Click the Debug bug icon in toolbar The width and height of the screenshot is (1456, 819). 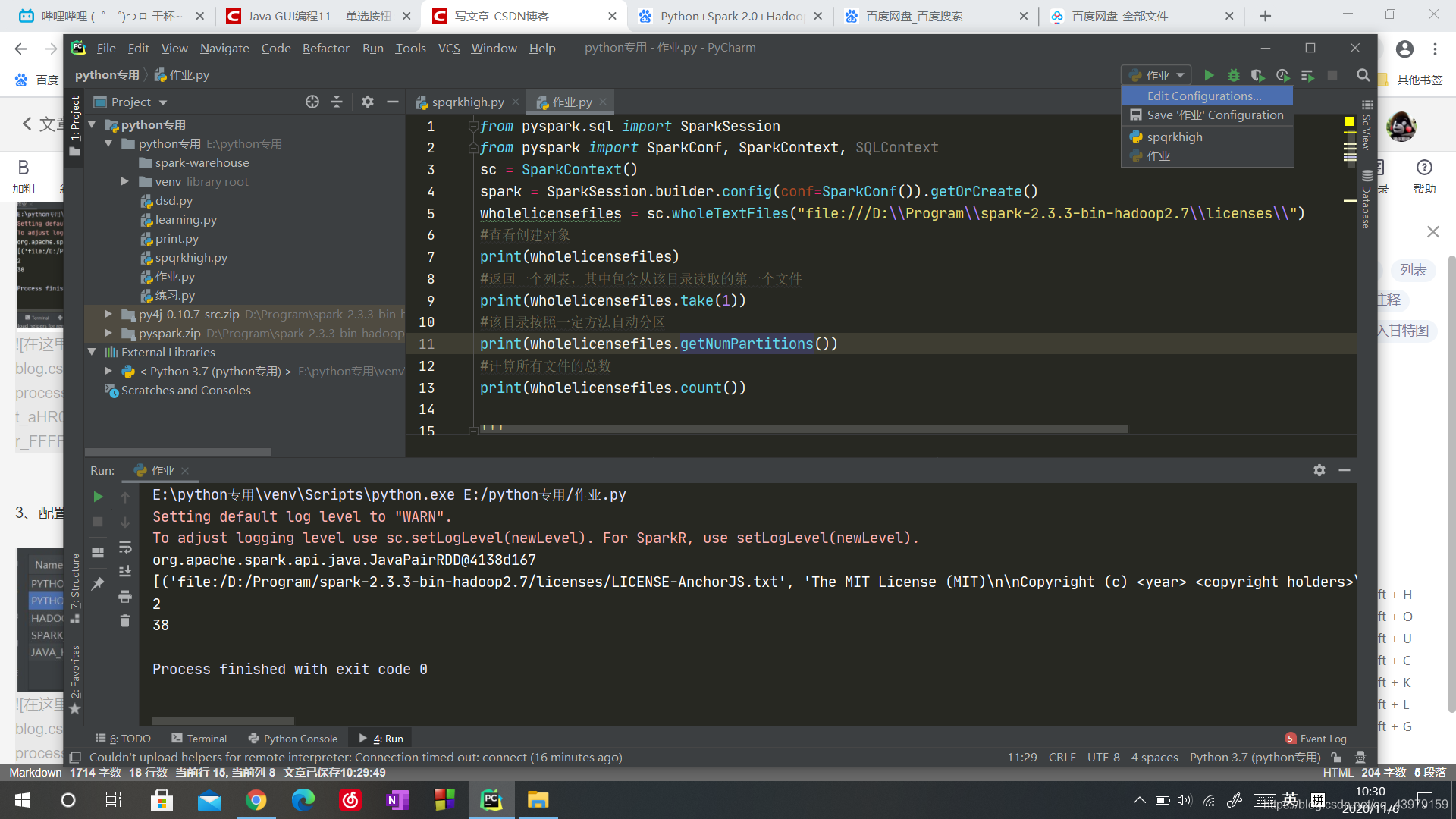pos(1234,75)
